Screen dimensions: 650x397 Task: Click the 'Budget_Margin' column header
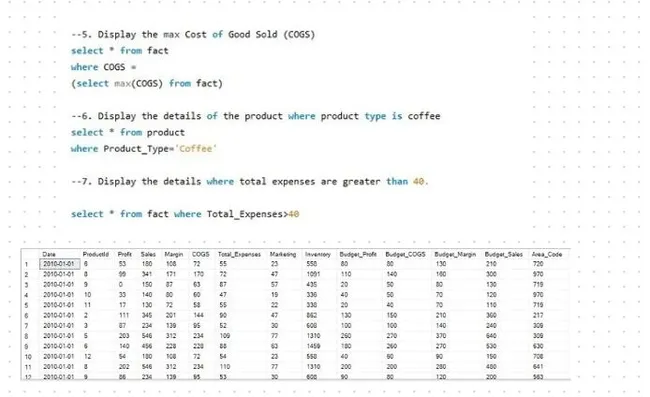pyautogui.click(x=455, y=254)
